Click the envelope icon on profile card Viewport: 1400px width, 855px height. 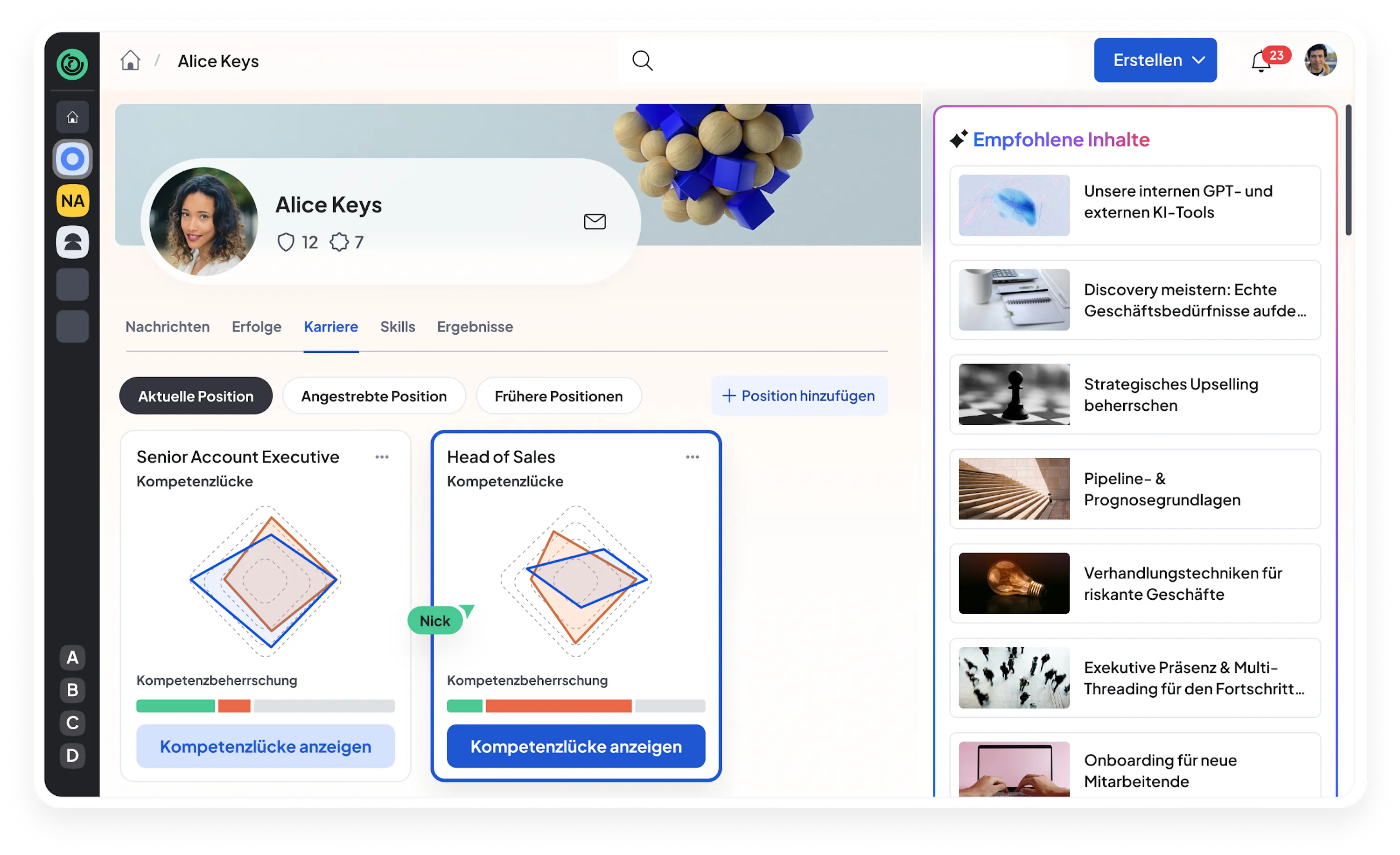pyautogui.click(x=595, y=221)
